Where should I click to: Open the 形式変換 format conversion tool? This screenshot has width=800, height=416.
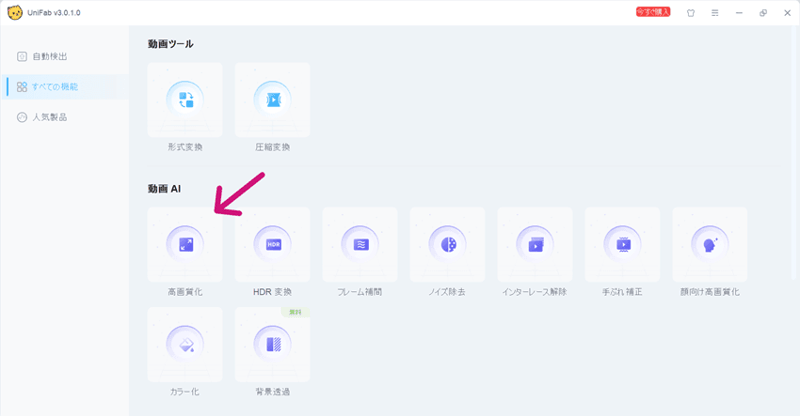185,100
